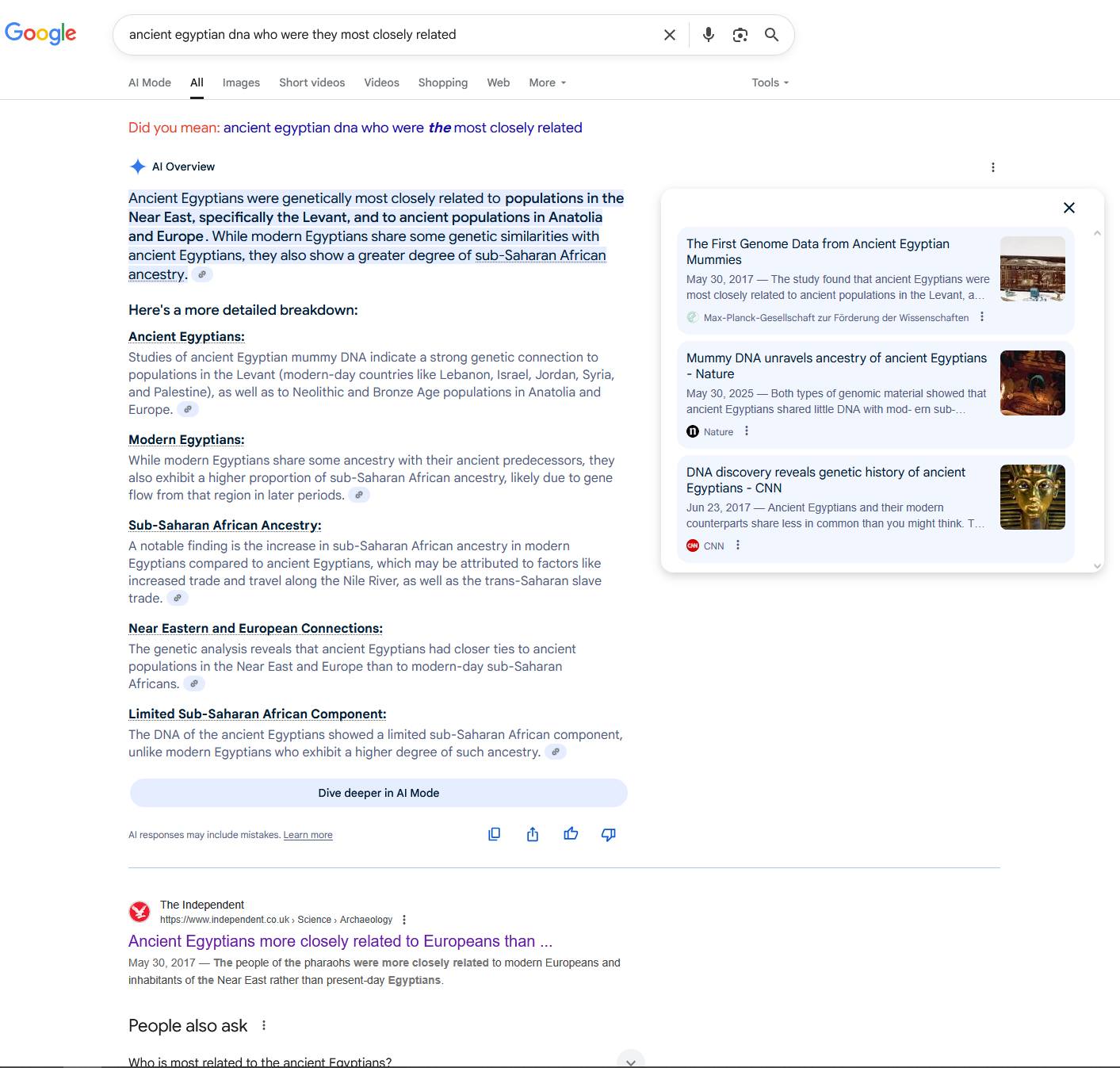Select the All results tab
1120x1068 pixels.
pos(197,82)
